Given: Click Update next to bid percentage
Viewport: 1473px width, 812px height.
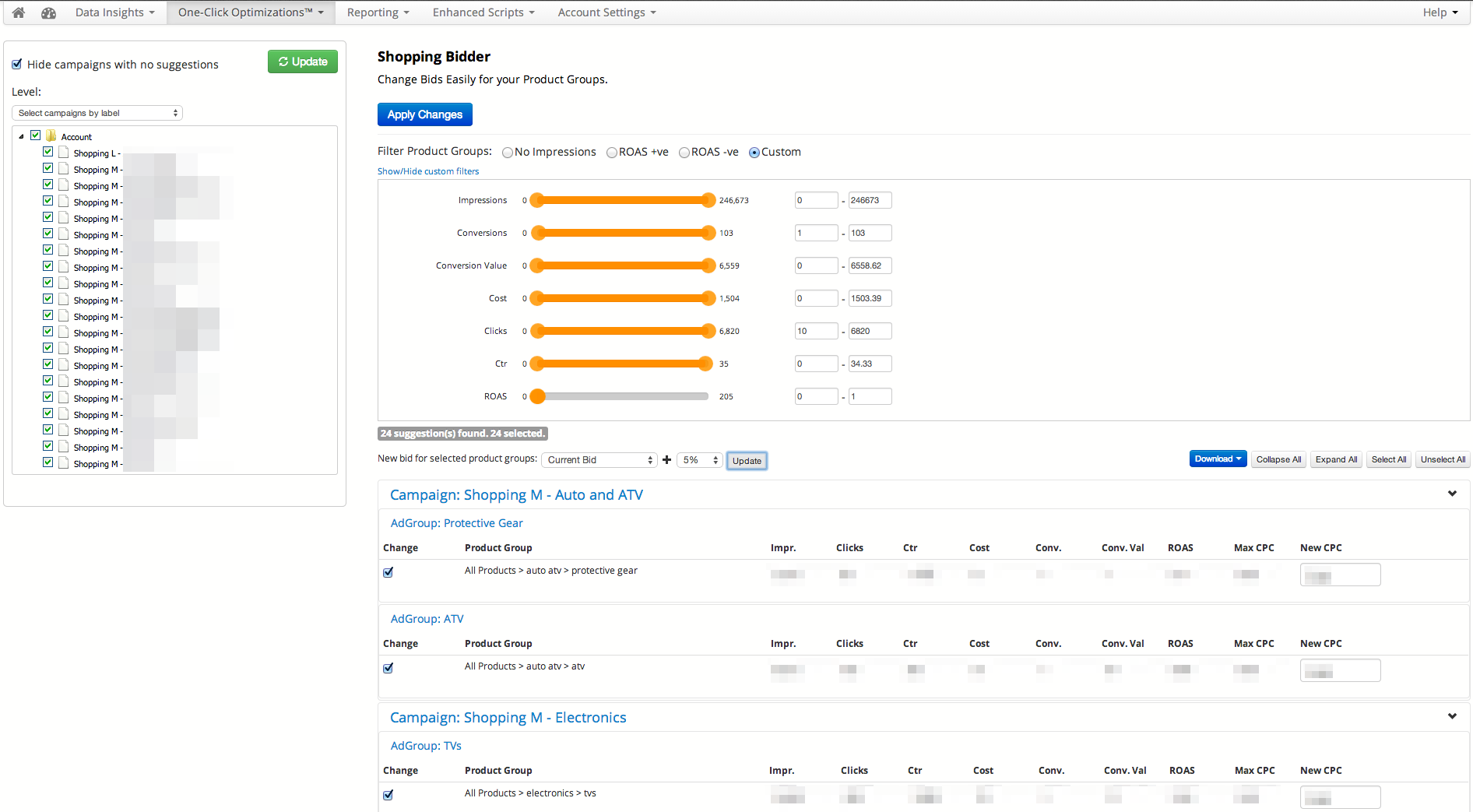Looking at the screenshot, I should click(x=747, y=461).
